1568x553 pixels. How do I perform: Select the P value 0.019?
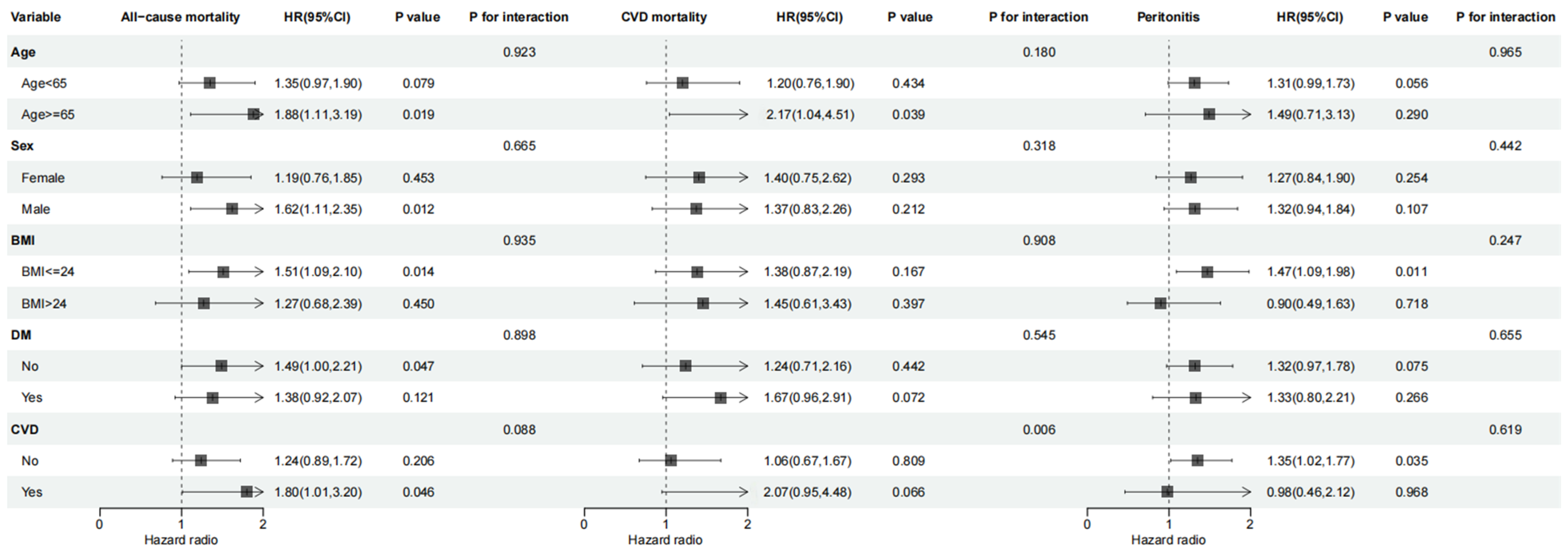pos(418,115)
